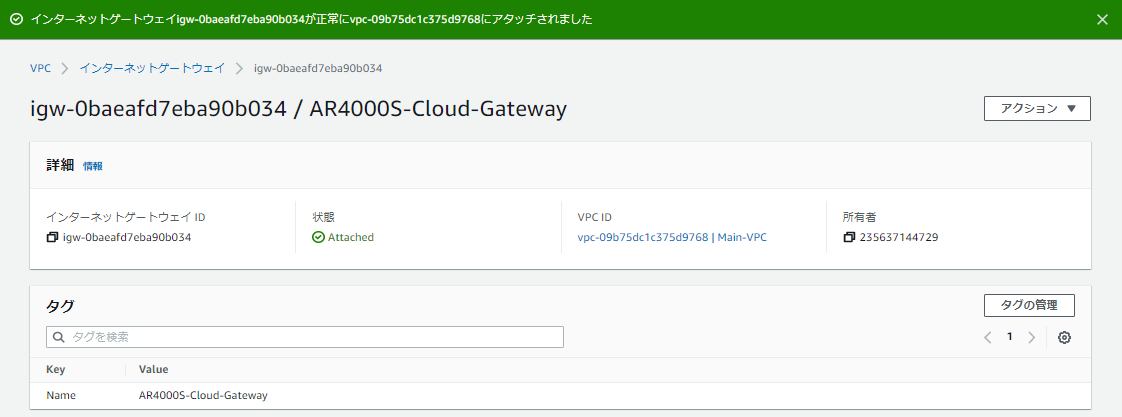Image resolution: width=1122 pixels, height=417 pixels.
Task: Click the Attached status indicator
Action: point(343,238)
